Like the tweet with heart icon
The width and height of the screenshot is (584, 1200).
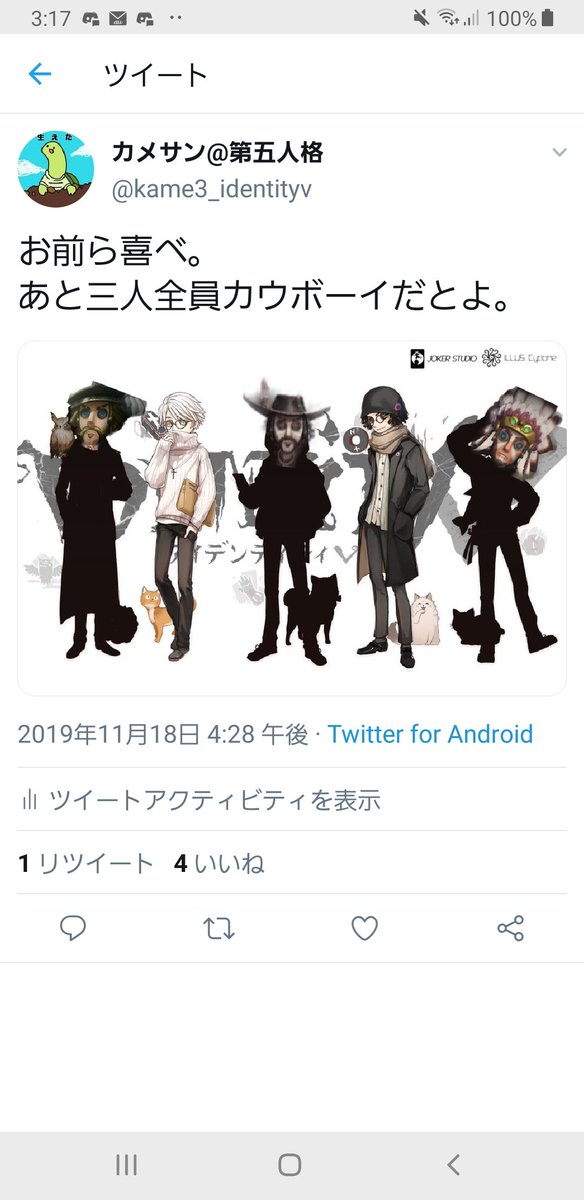(365, 929)
